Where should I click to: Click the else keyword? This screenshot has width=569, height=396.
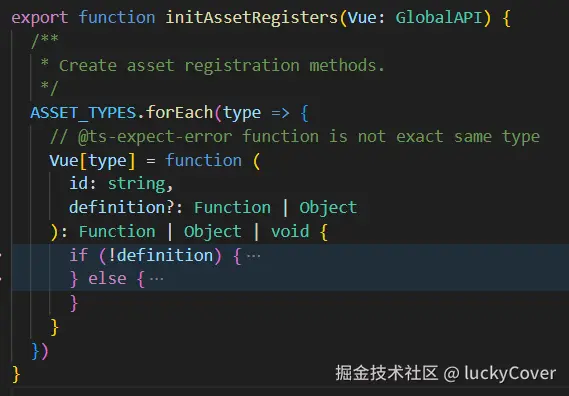(x=107, y=279)
